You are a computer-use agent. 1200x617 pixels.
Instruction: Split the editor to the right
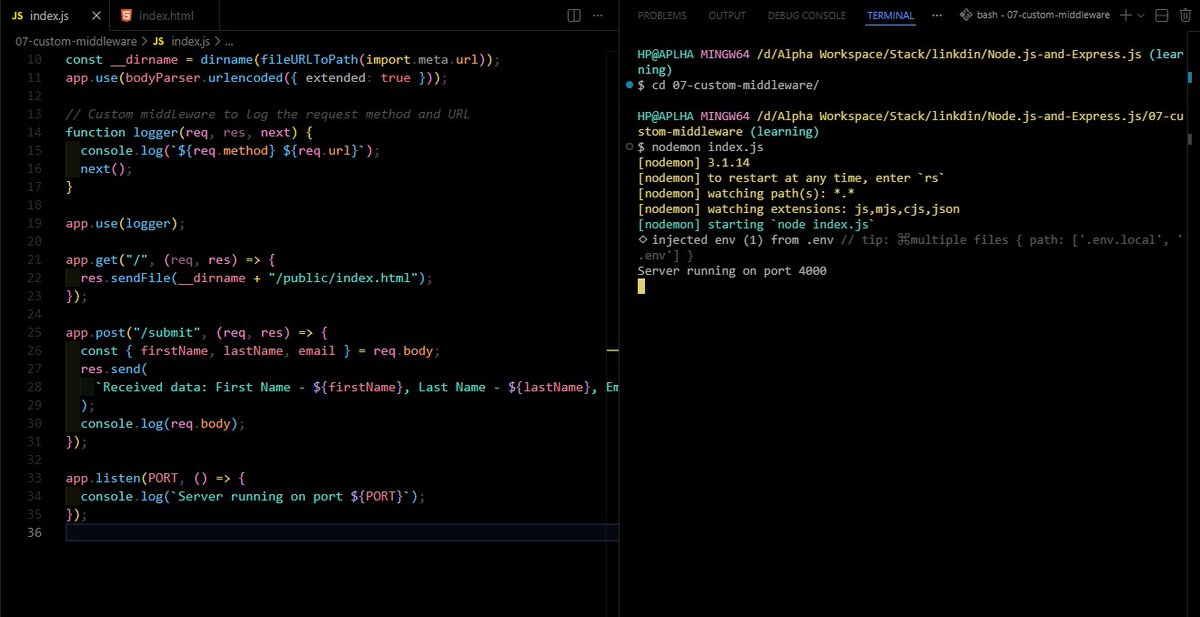click(574, 15)
